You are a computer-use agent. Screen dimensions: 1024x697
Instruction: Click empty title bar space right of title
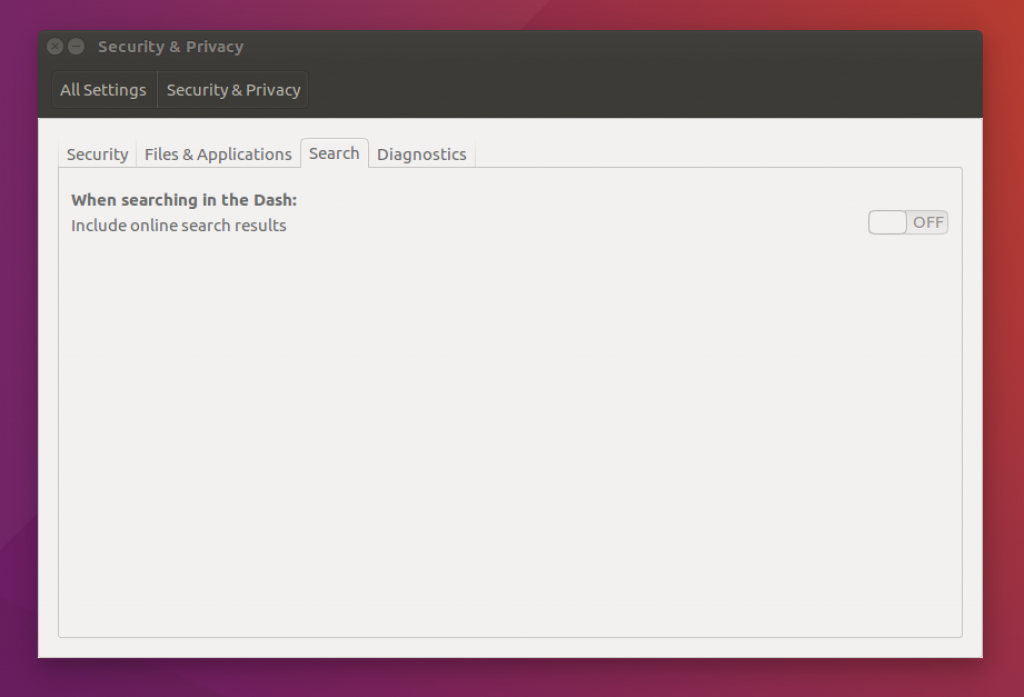click(600, 47)
